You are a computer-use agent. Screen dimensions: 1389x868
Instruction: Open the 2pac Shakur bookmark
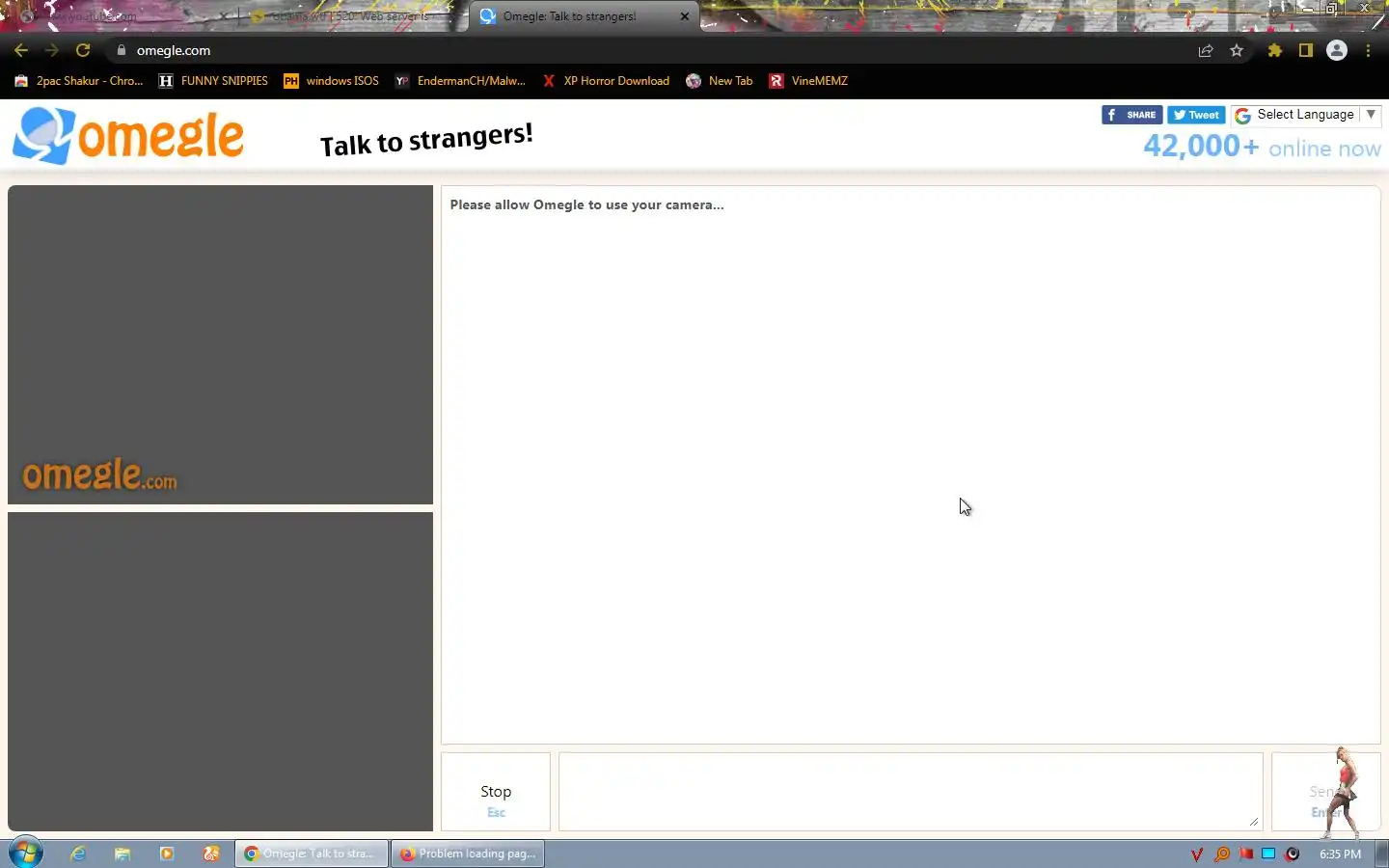tap(79, 81)
